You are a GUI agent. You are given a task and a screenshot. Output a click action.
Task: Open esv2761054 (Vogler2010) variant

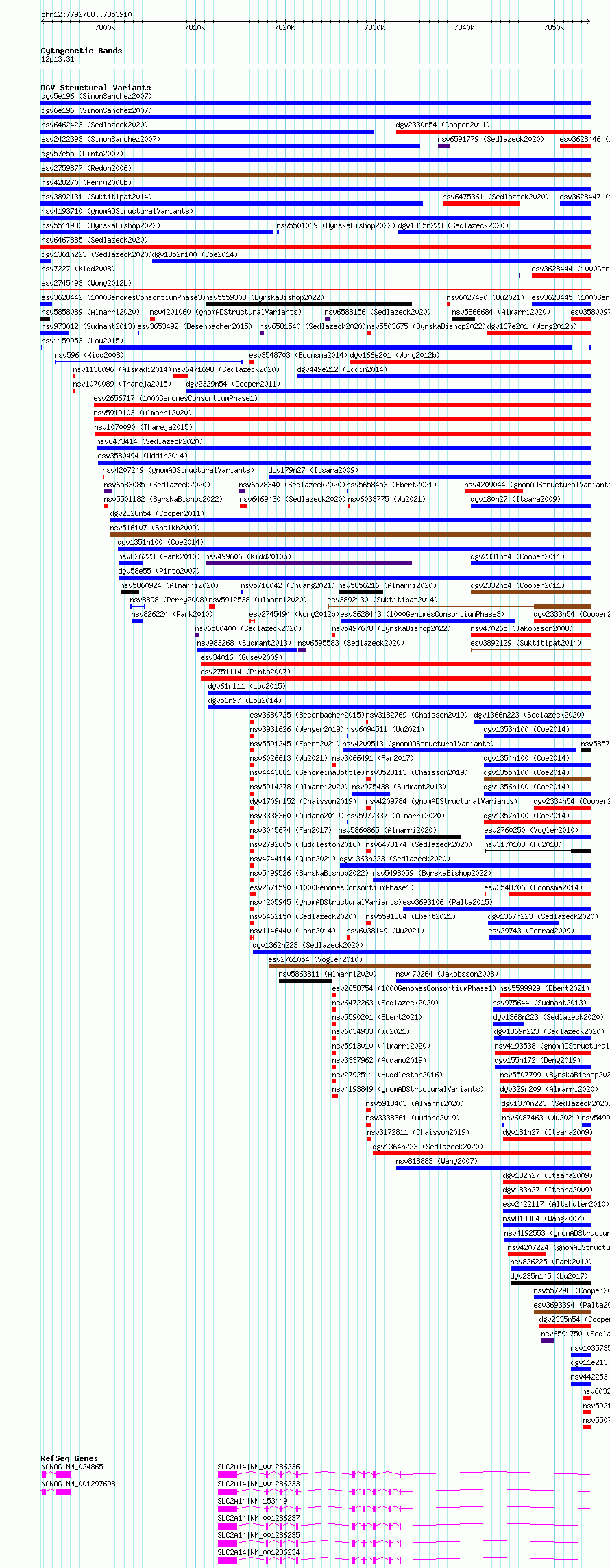(x=315, y=960)
